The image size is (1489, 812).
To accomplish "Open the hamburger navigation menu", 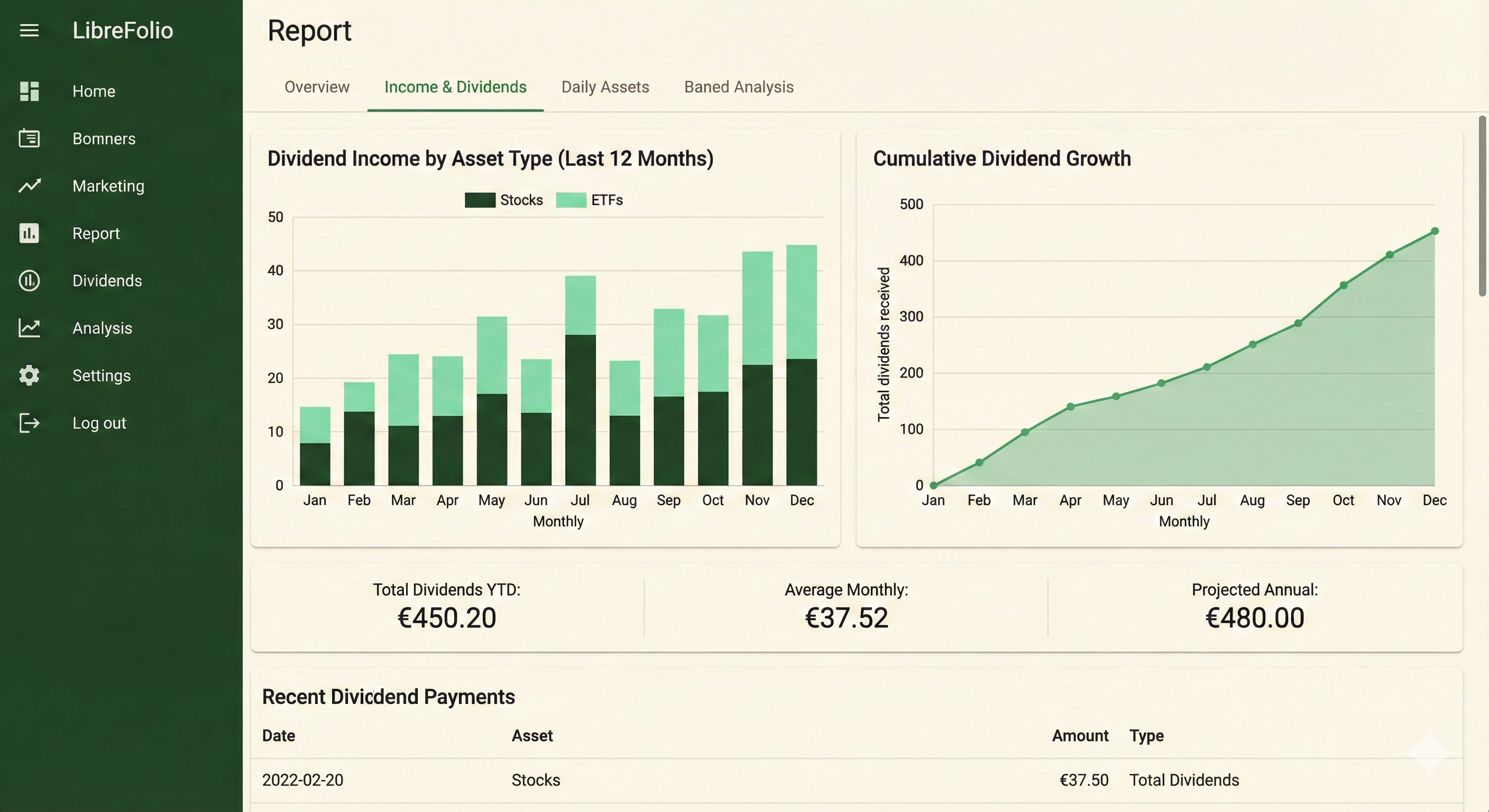I will [x=29, y=30].
